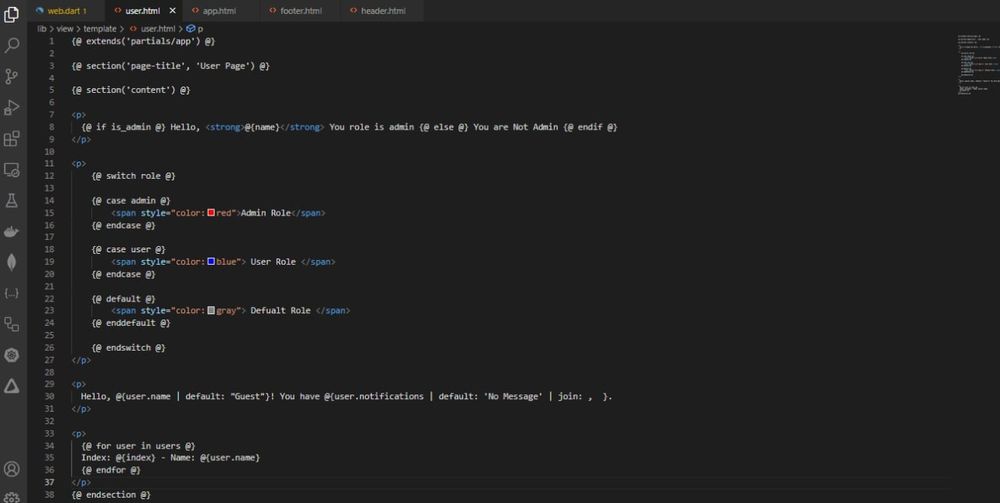Screen dimensions: 1000x503
Task: Click the 'Admin Role' span text
Action: 266,213
